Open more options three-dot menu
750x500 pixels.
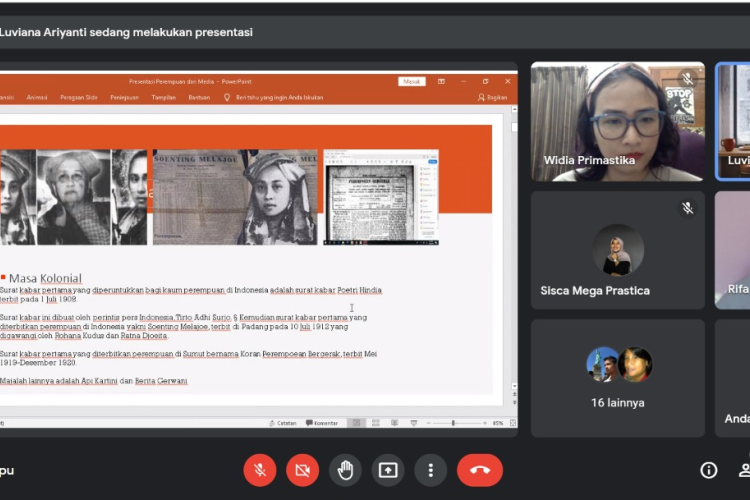(430, 470)
